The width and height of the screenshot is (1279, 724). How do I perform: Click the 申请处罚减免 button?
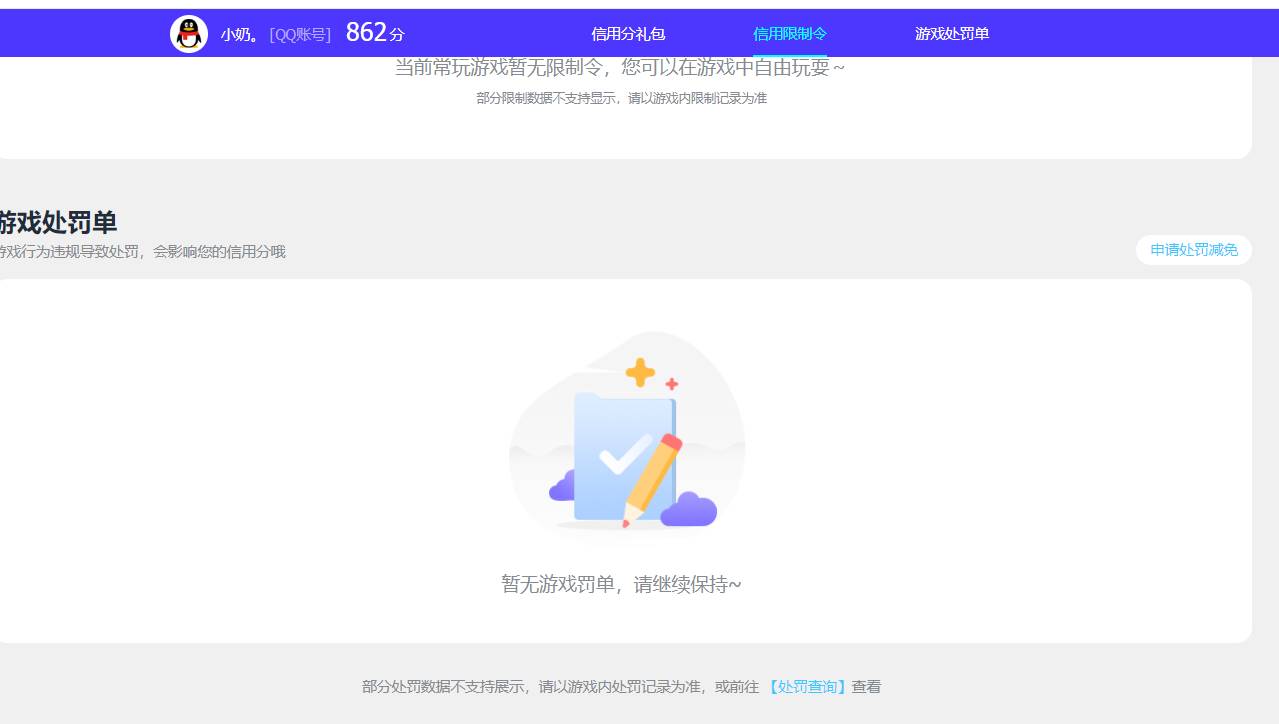click(1193, 249)
